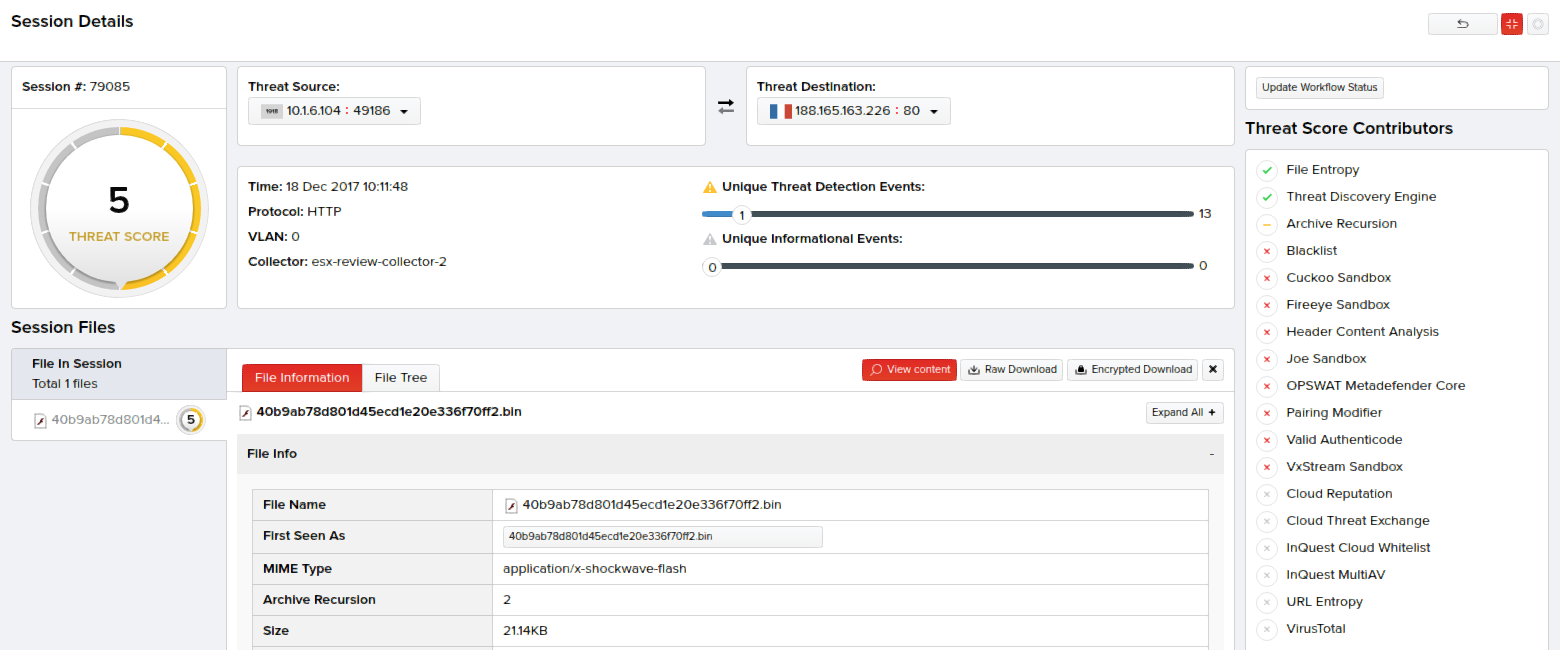Image resolution: width=1560 pixels, height=650 pixels.
Task: Adjust Unique Informational Events slider handle
Action: coord(711,266)
